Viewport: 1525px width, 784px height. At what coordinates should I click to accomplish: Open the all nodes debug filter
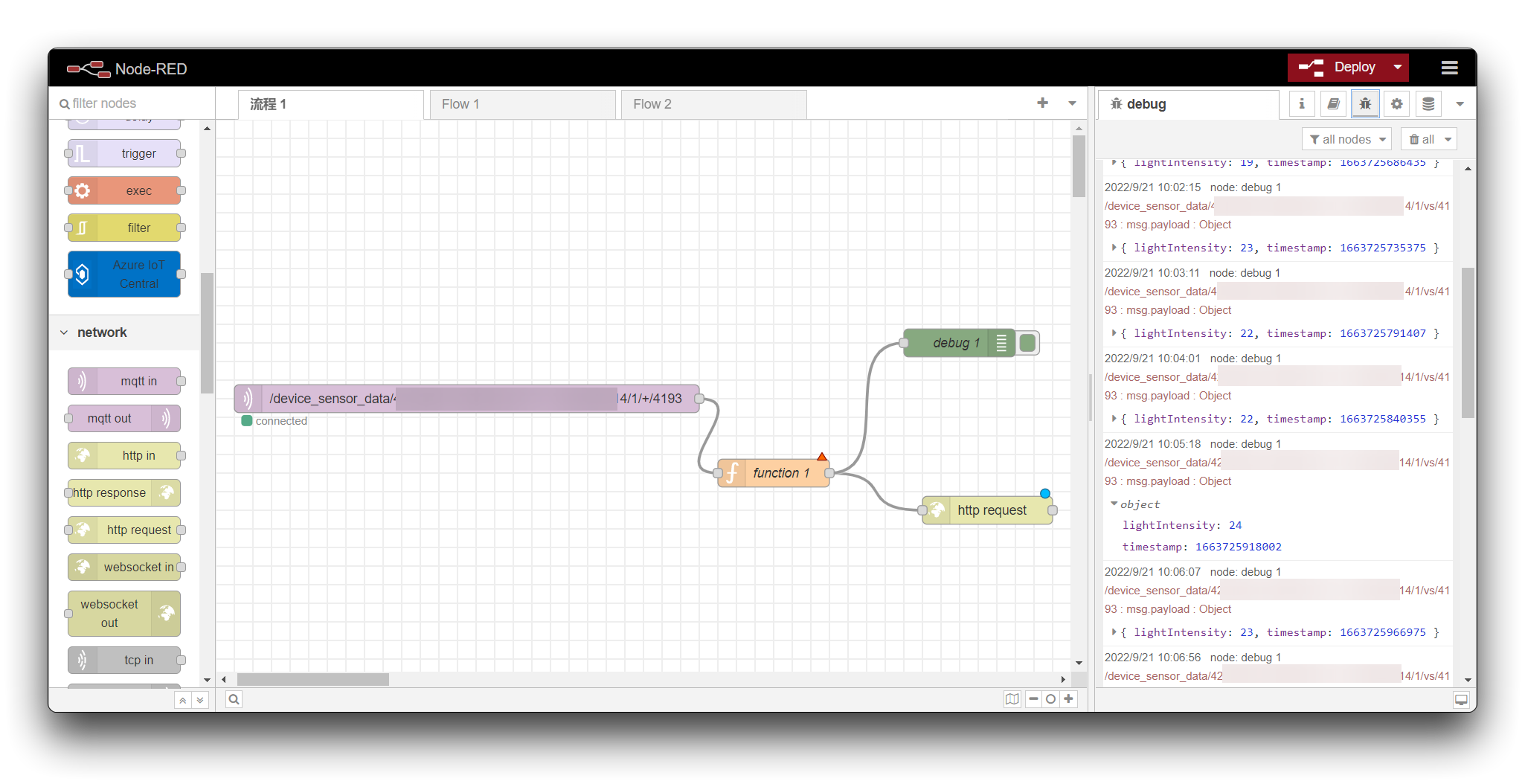pyautogui.click(x=1346, y=139)
